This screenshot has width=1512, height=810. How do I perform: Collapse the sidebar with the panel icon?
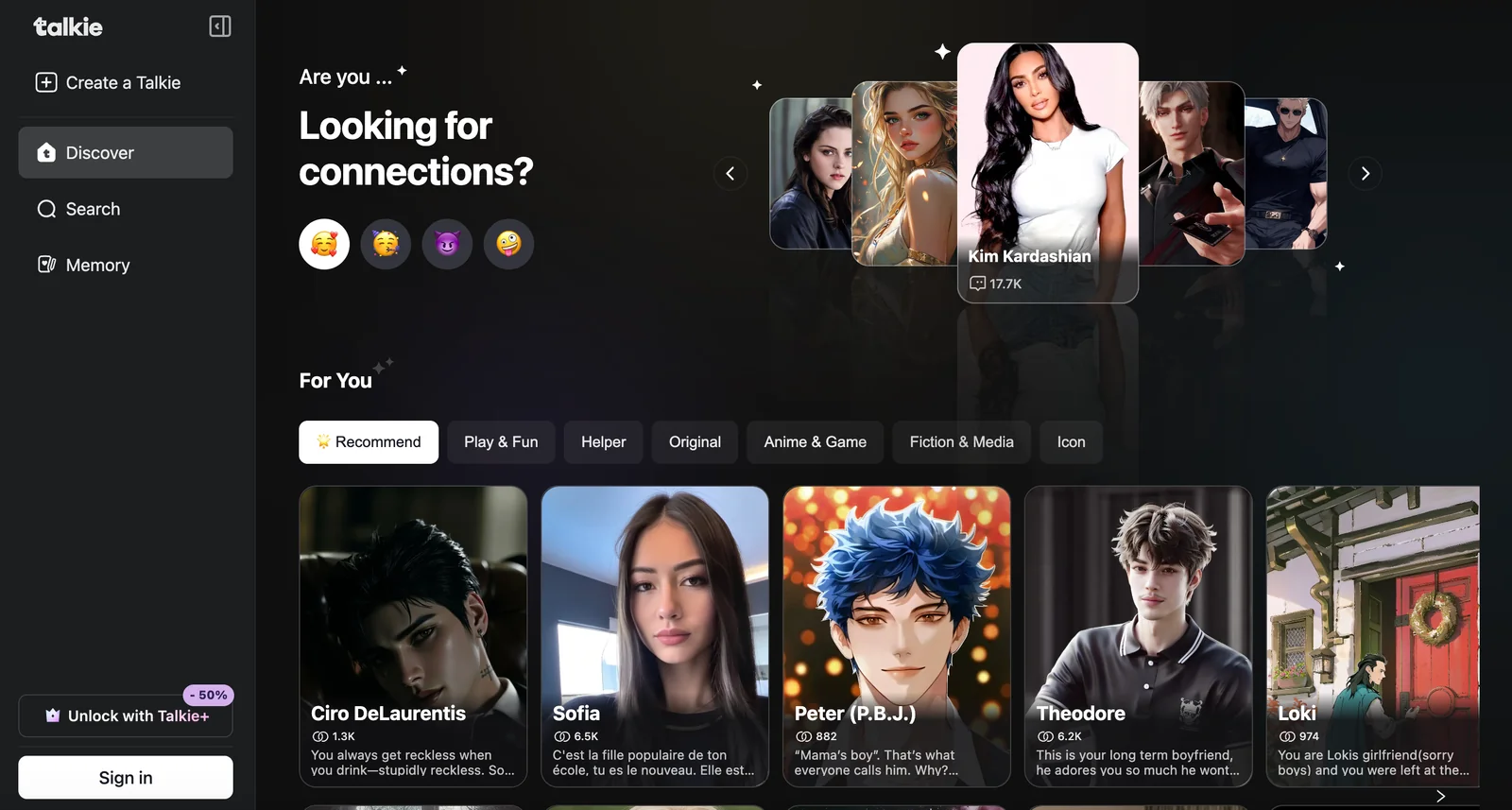coord(219,26)
